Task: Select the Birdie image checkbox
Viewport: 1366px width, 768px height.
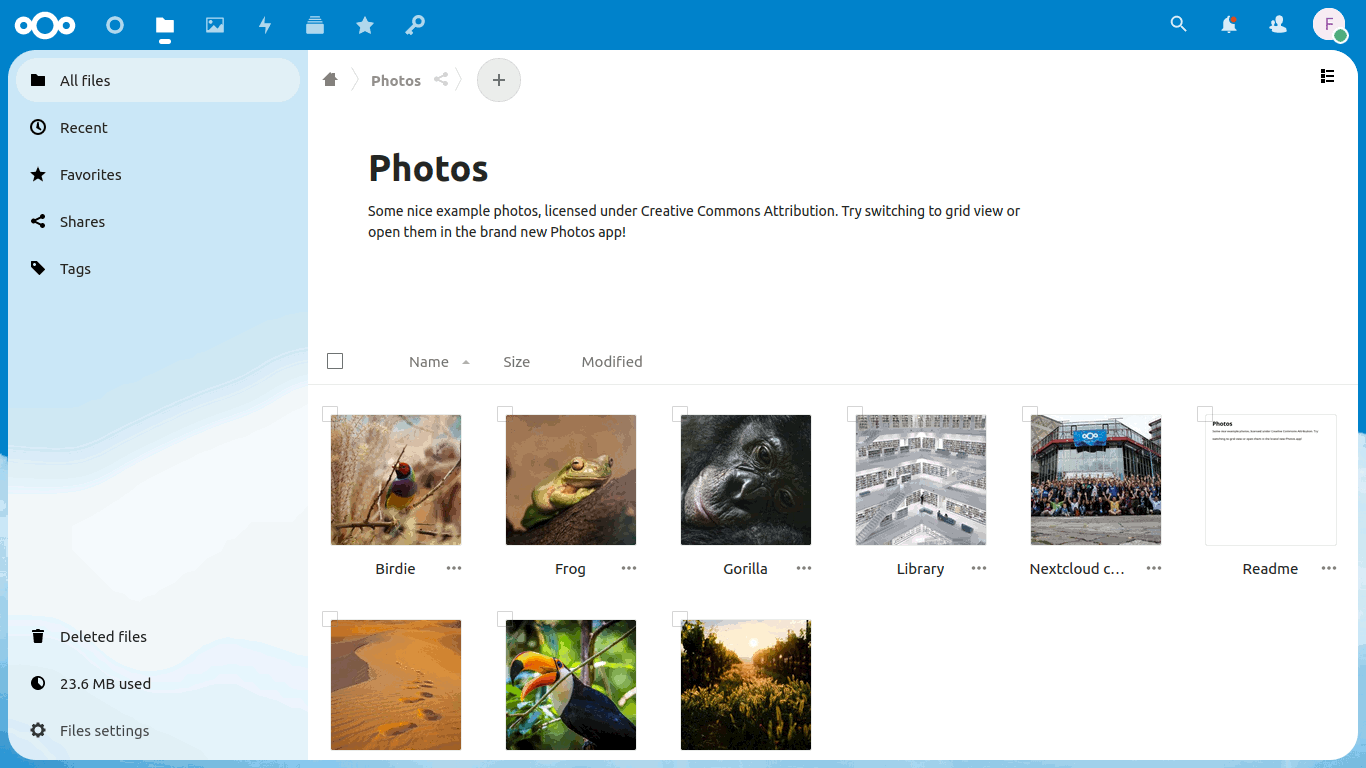Action: pyautogui.click(x=330, y=414)
